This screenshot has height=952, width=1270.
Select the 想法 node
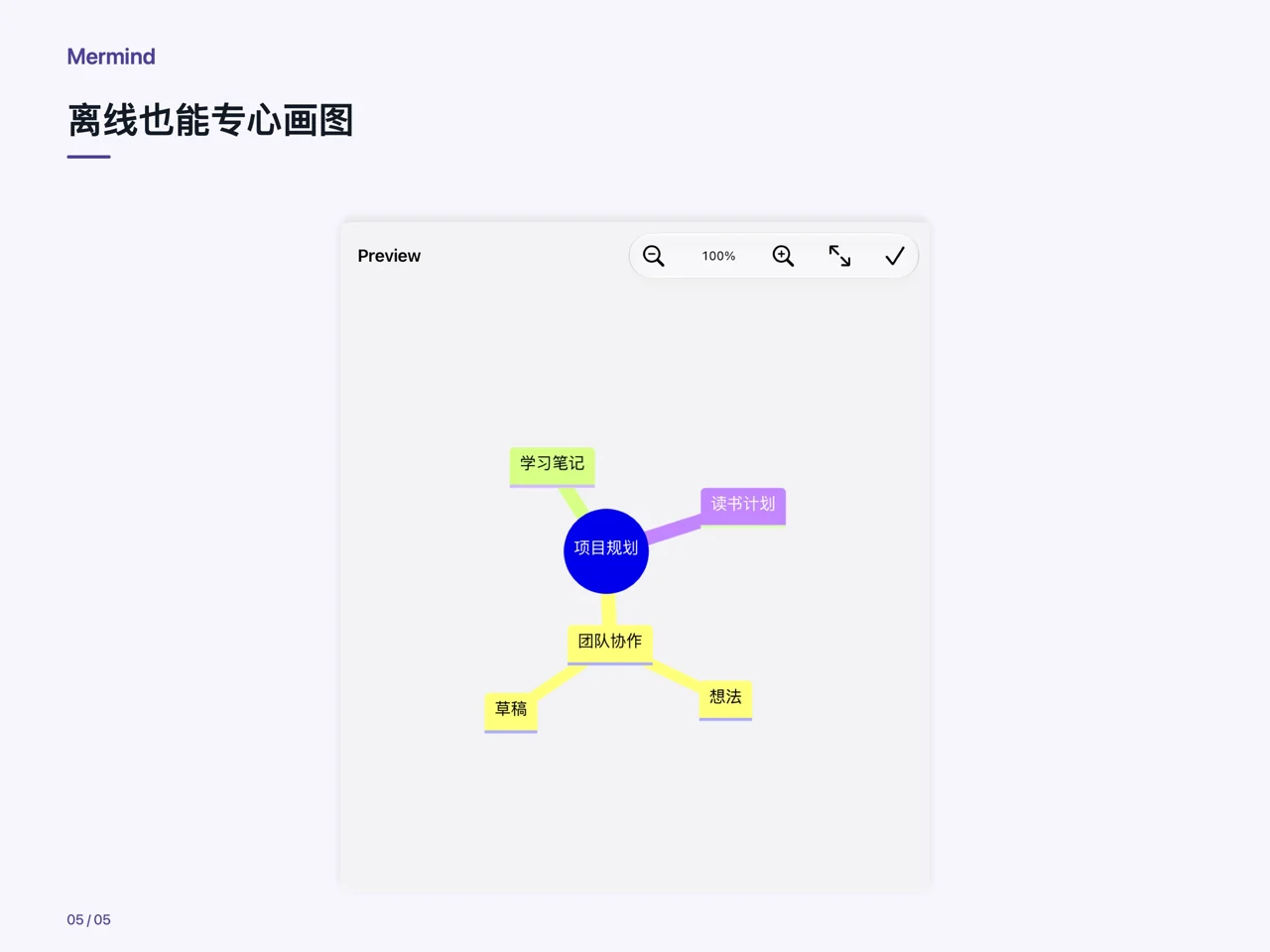[725, 699]
